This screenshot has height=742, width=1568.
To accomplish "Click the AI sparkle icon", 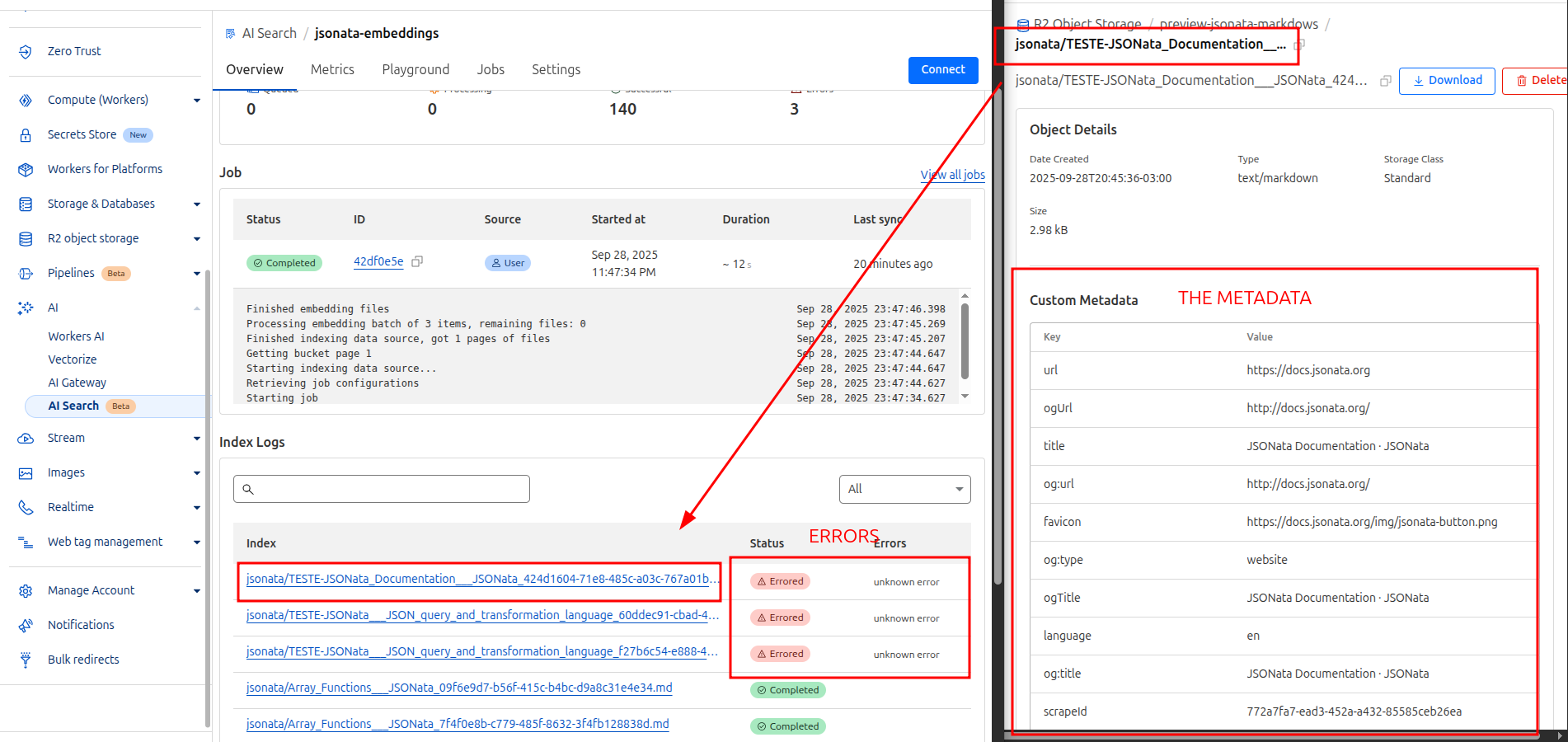I will [26, 308].
